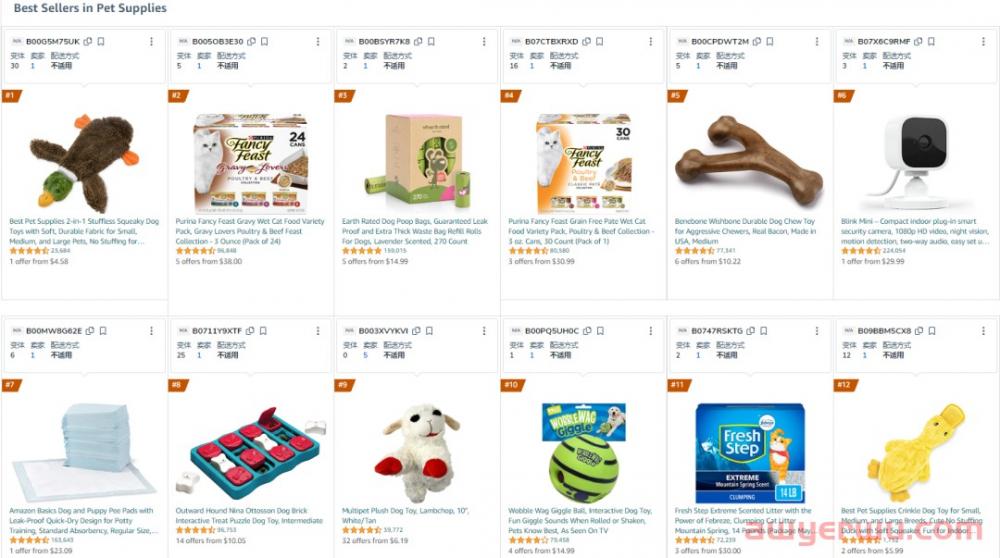Open three-dot menu for B07CTBXRXD
Screen dimensions: 1000x558
click(x=651, y=41)
